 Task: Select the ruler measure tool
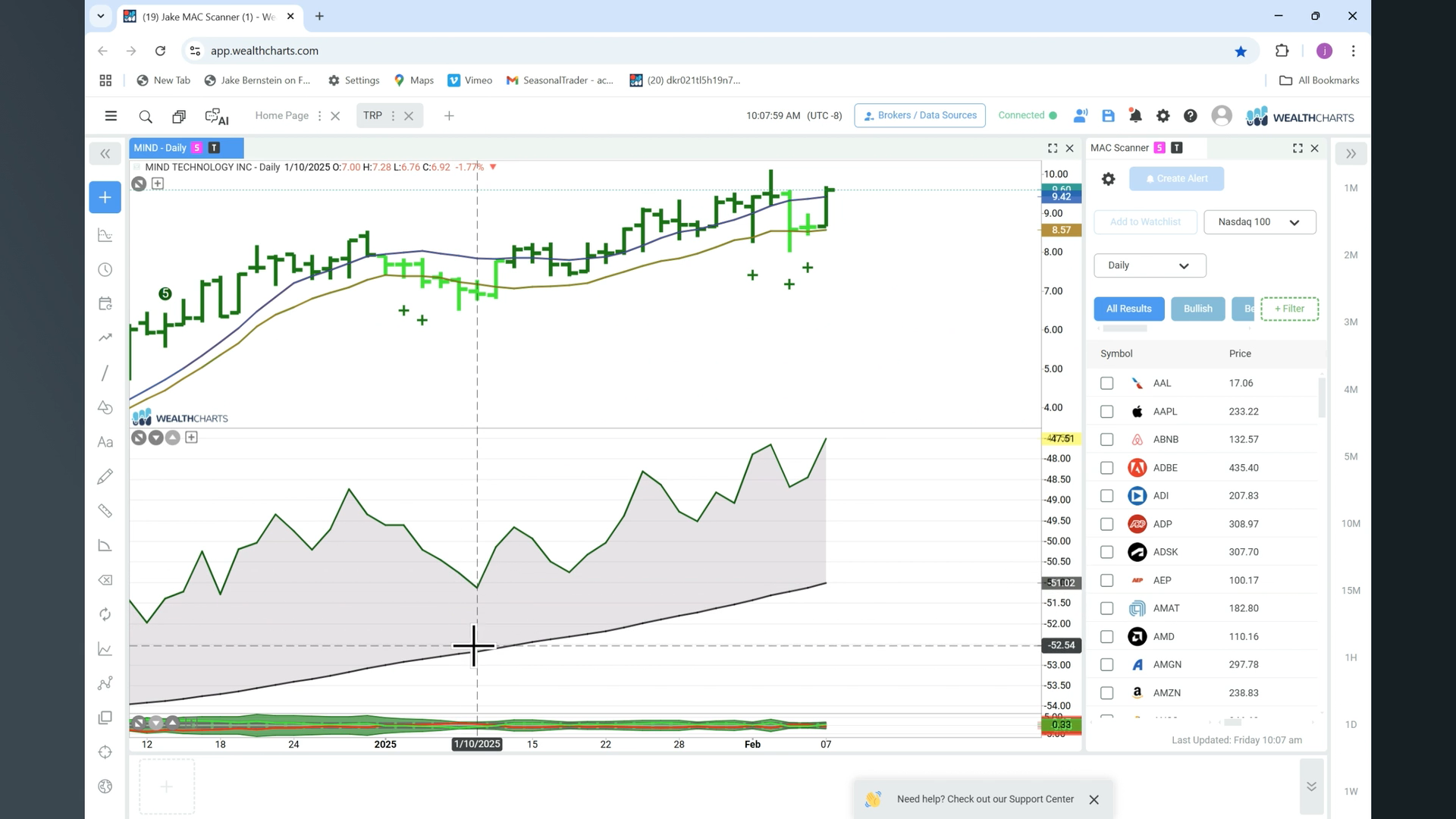(x=105, y=511)
